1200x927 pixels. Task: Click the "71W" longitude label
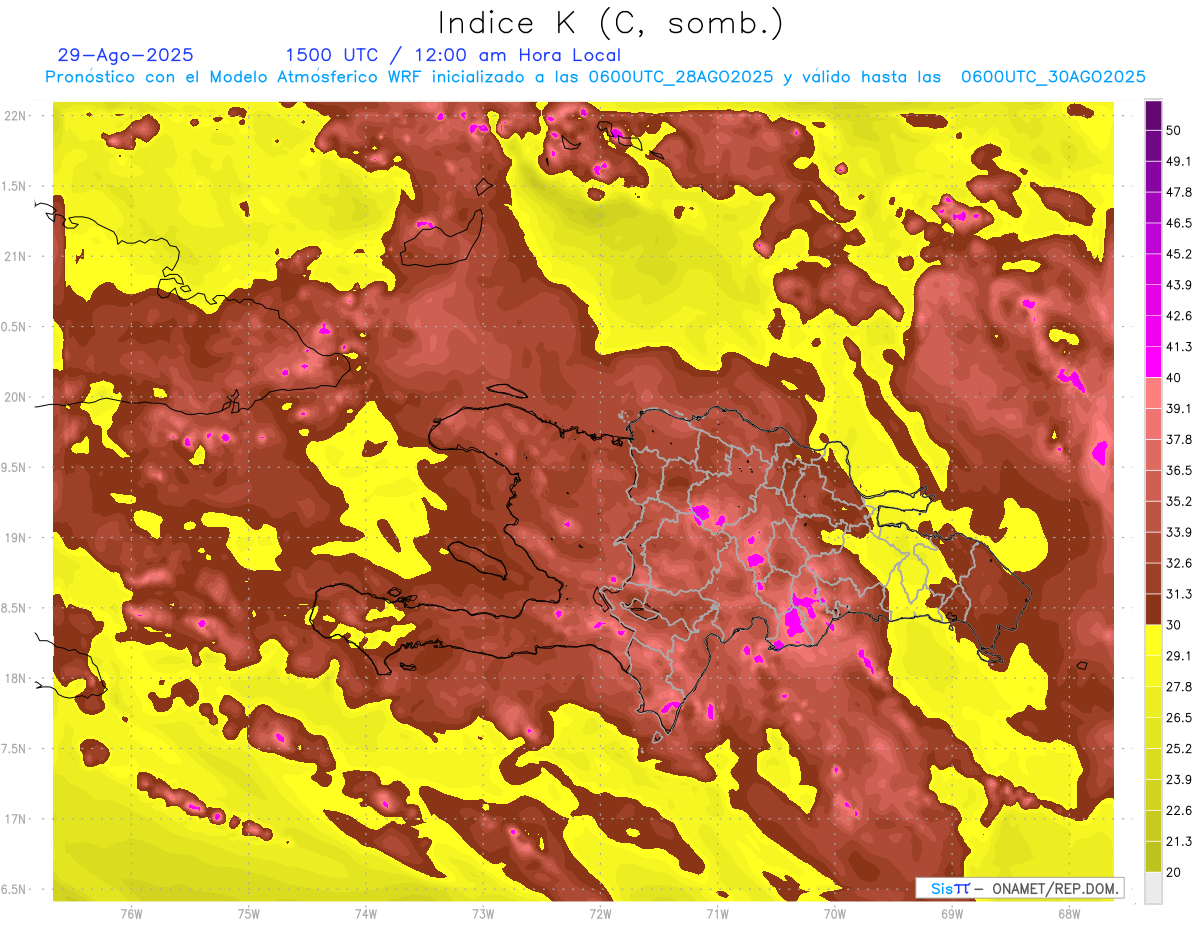[717, 914]
